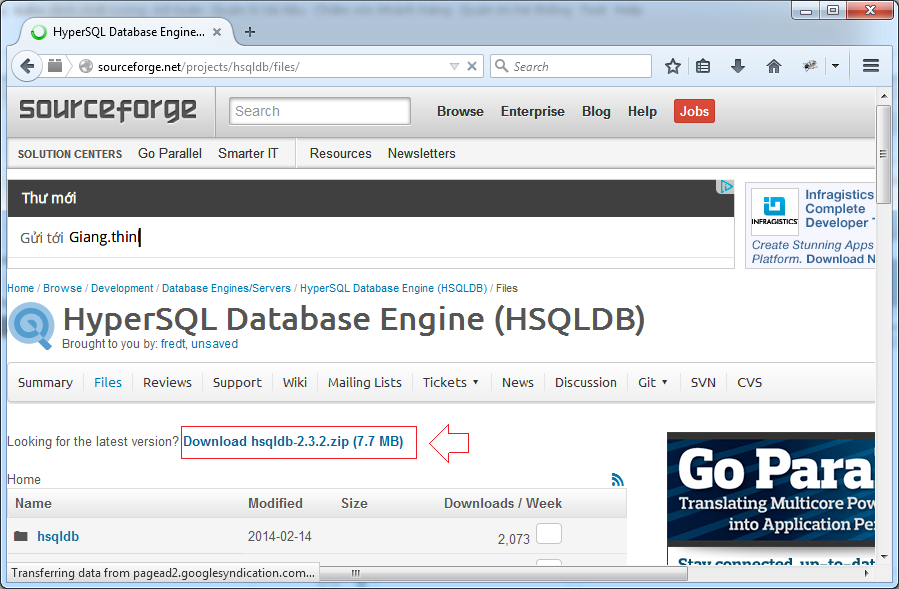Focus the SourceForge site Search box

pos(320,111)
